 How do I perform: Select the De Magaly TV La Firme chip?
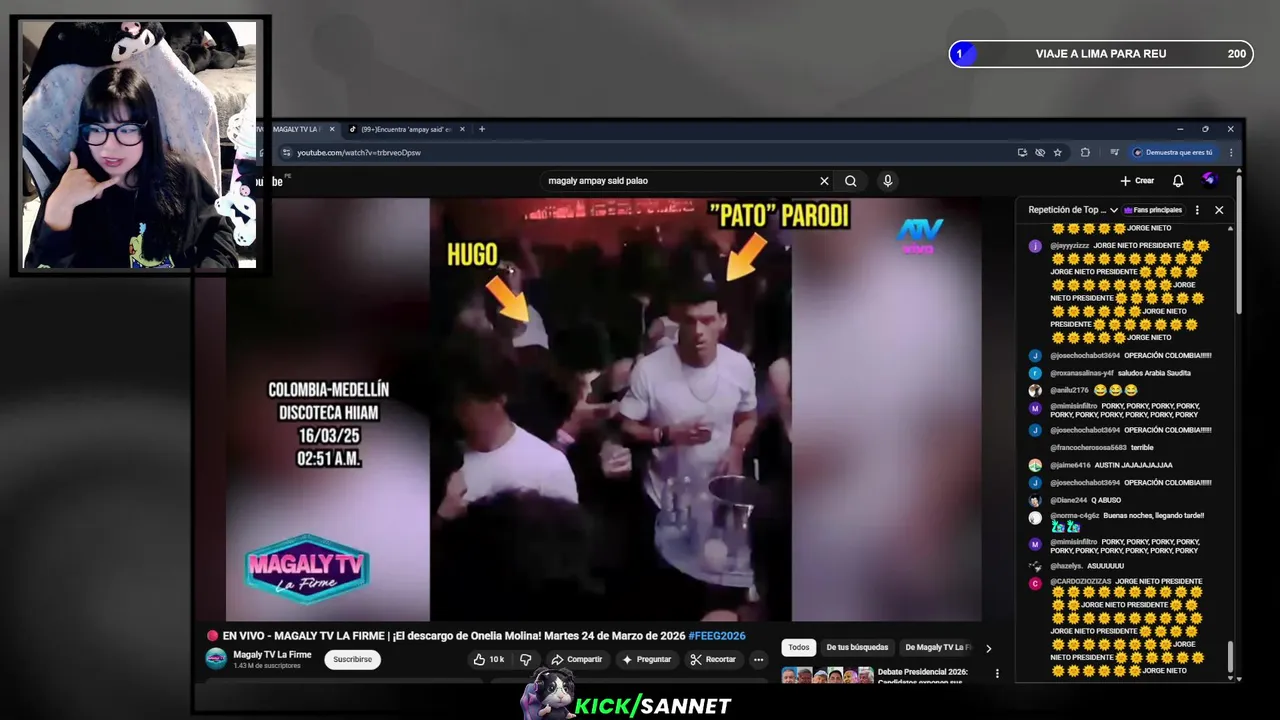click(x=939, y=648)
